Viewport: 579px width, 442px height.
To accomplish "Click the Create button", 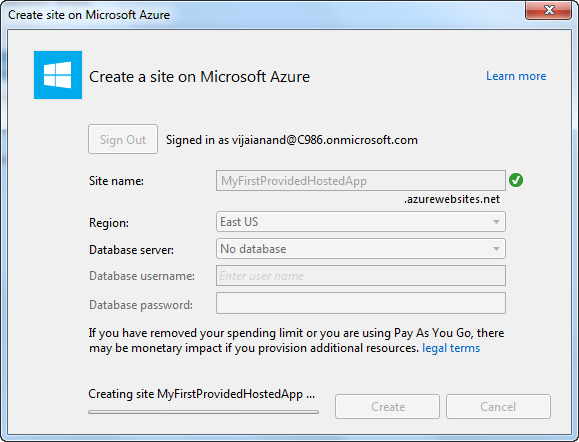I will pyautogui.click(x=387, y=407).
